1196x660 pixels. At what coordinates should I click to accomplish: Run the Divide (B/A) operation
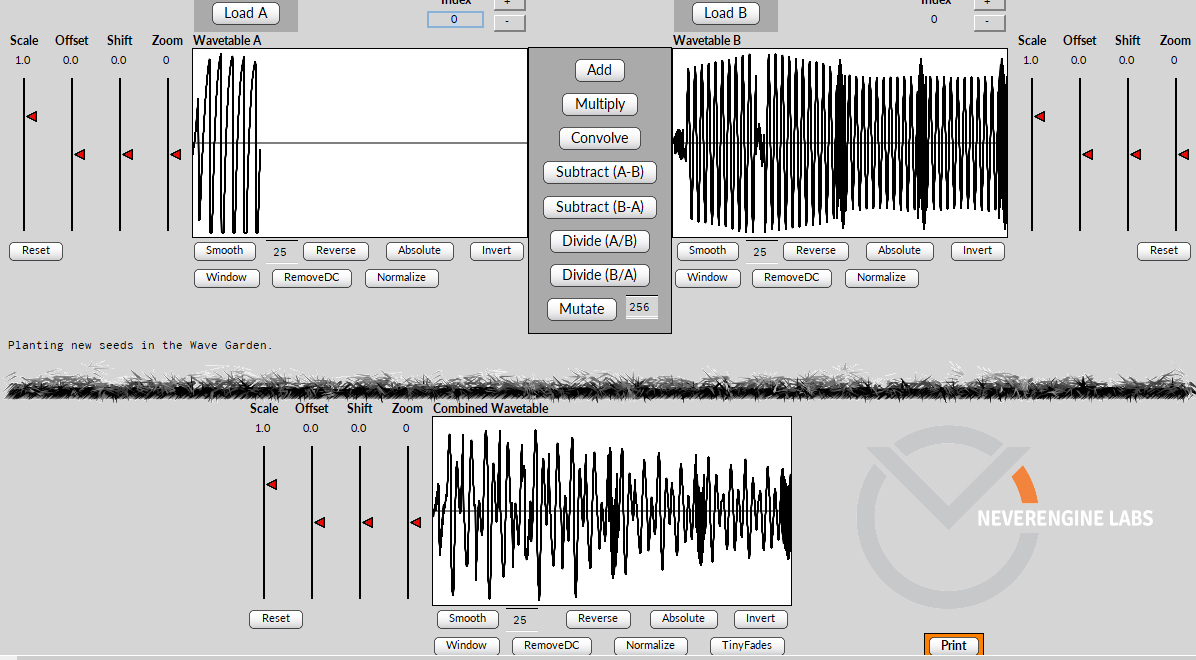point(600,275)
